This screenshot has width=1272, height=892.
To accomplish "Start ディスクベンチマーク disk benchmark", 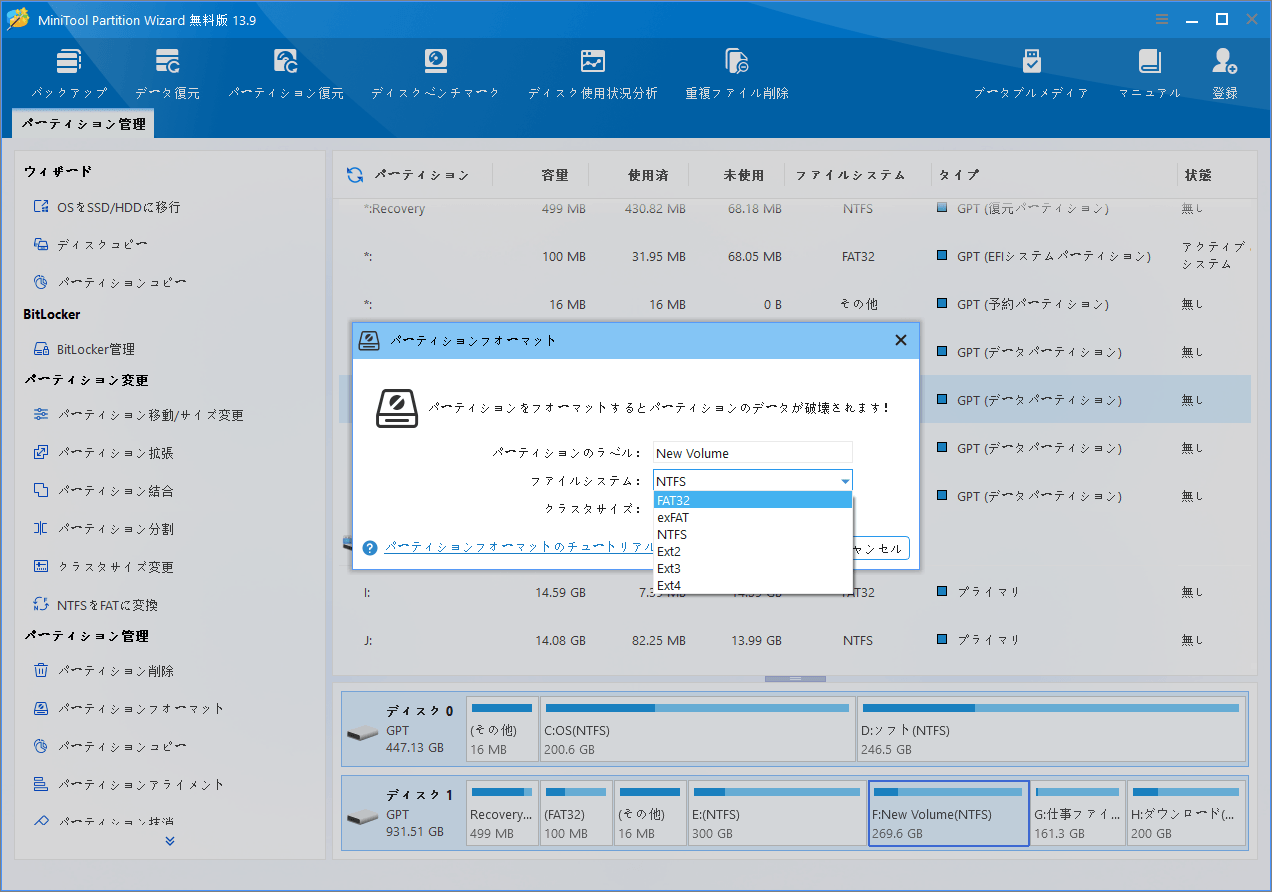I will click(435, 73).
